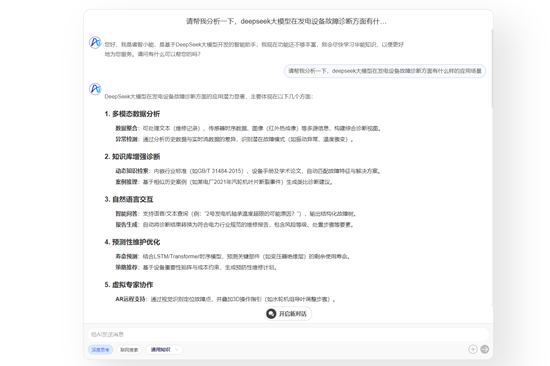Click the AR远程支持 bullet line
The image size is (550, 366).
coord(226,299)
